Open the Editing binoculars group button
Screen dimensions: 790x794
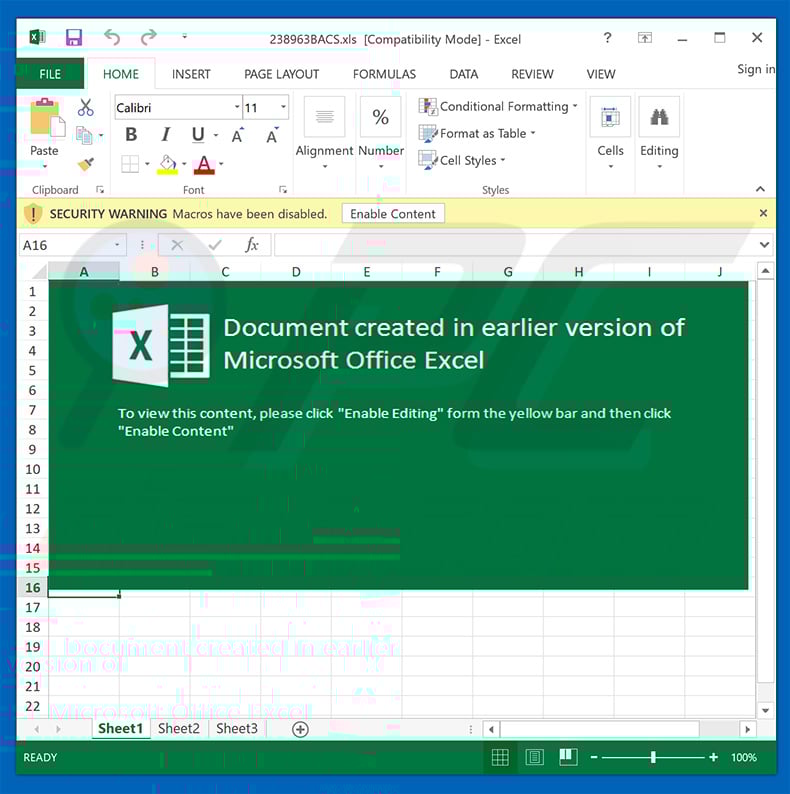click(x=659, y=133)
